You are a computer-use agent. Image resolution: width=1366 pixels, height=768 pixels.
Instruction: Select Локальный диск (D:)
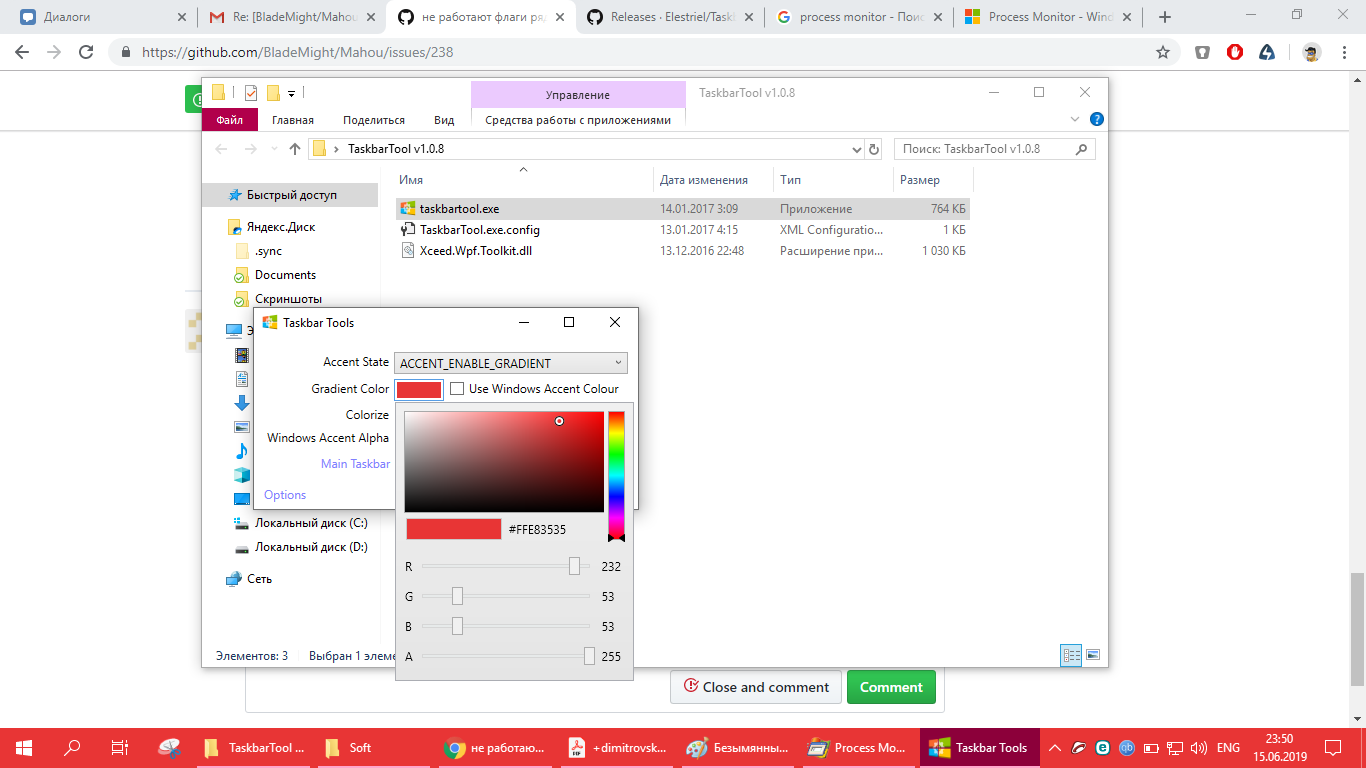(311, 547)
